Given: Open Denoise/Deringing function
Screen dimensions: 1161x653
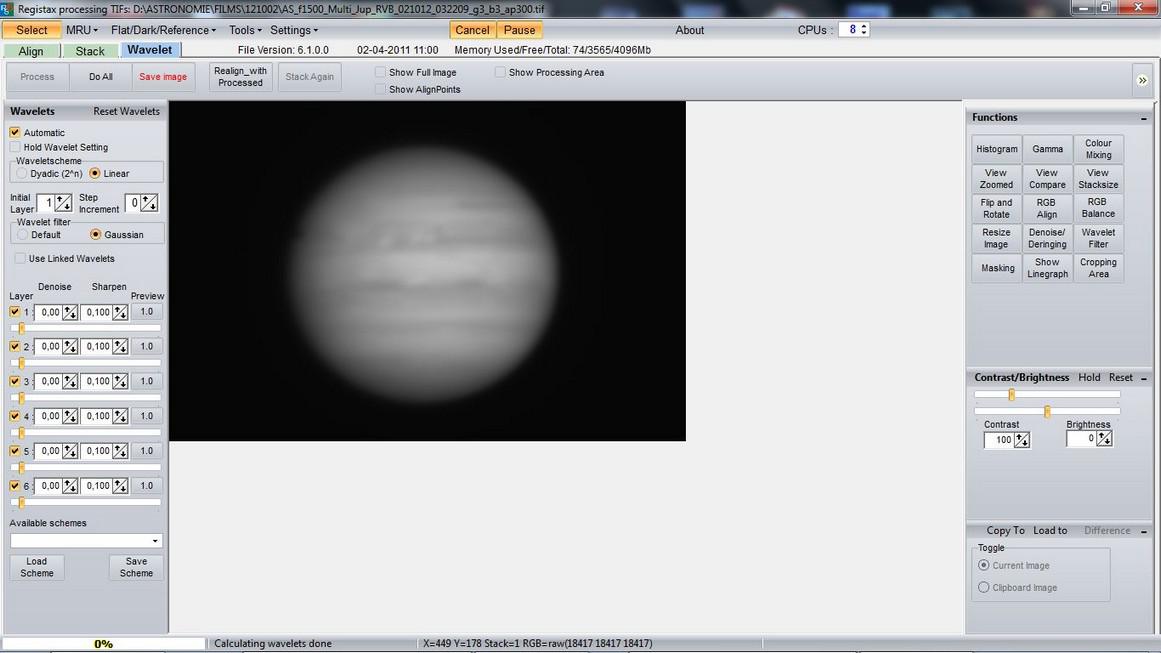Looking at the screenshot, I should [1047, 238].
